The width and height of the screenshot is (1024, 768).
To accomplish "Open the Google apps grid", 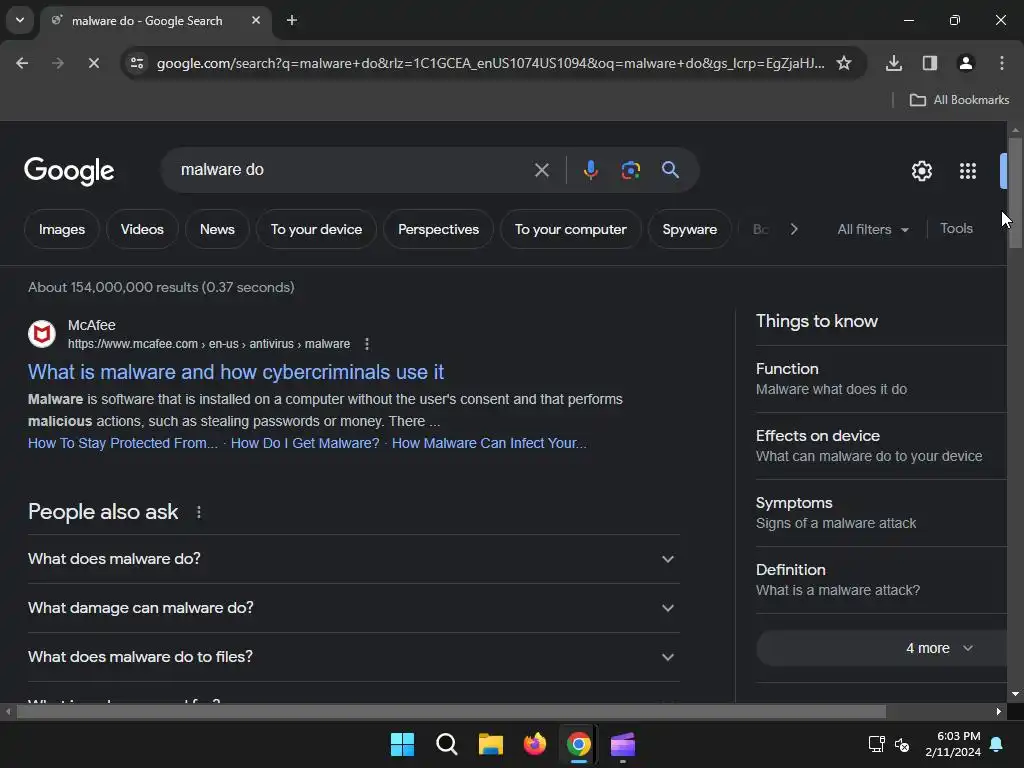I will coord(968,171).
